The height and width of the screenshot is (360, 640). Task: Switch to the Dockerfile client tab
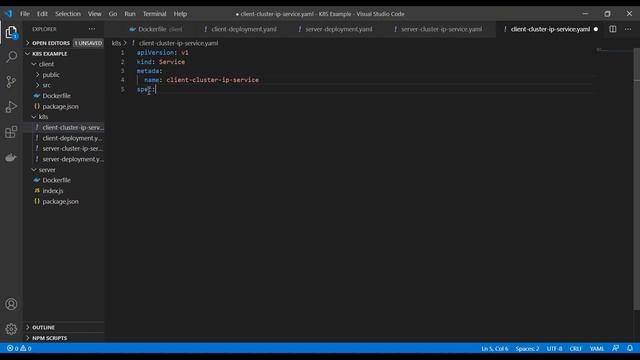(x=156, y=29)
